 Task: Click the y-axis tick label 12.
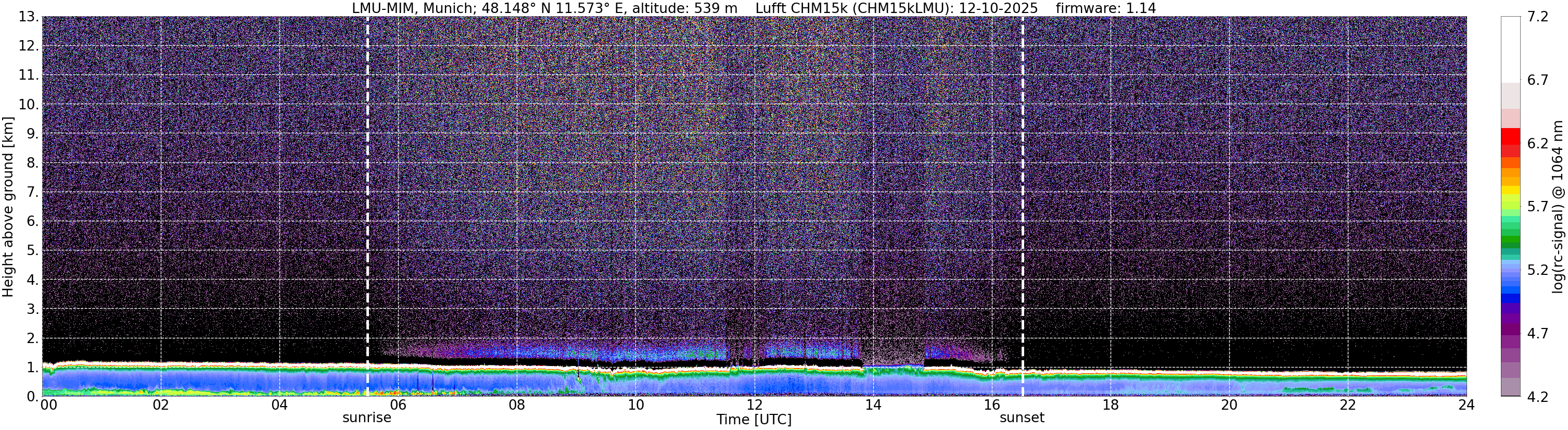coord(29,46)
